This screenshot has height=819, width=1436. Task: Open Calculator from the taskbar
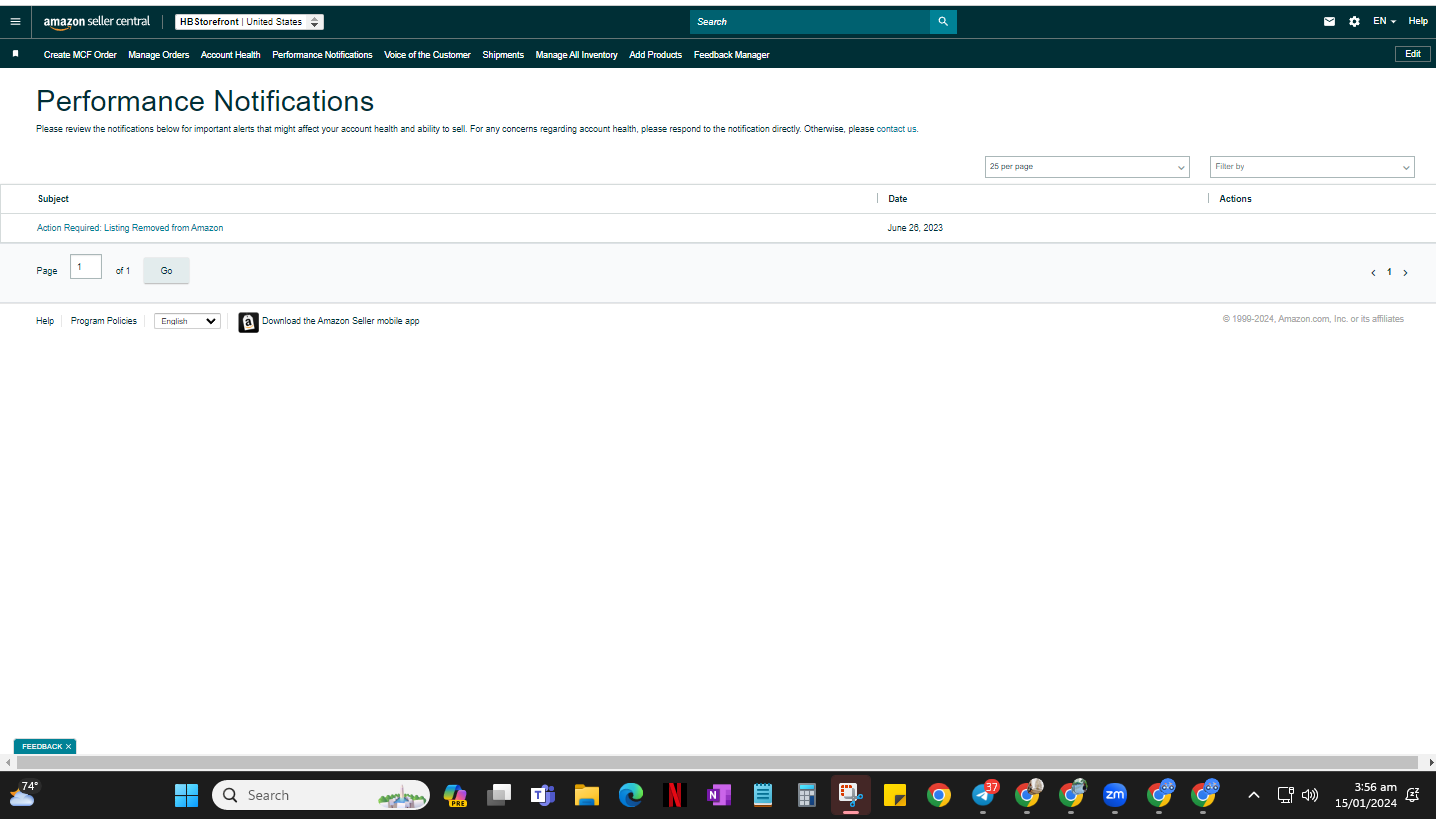tap(807, 795)
